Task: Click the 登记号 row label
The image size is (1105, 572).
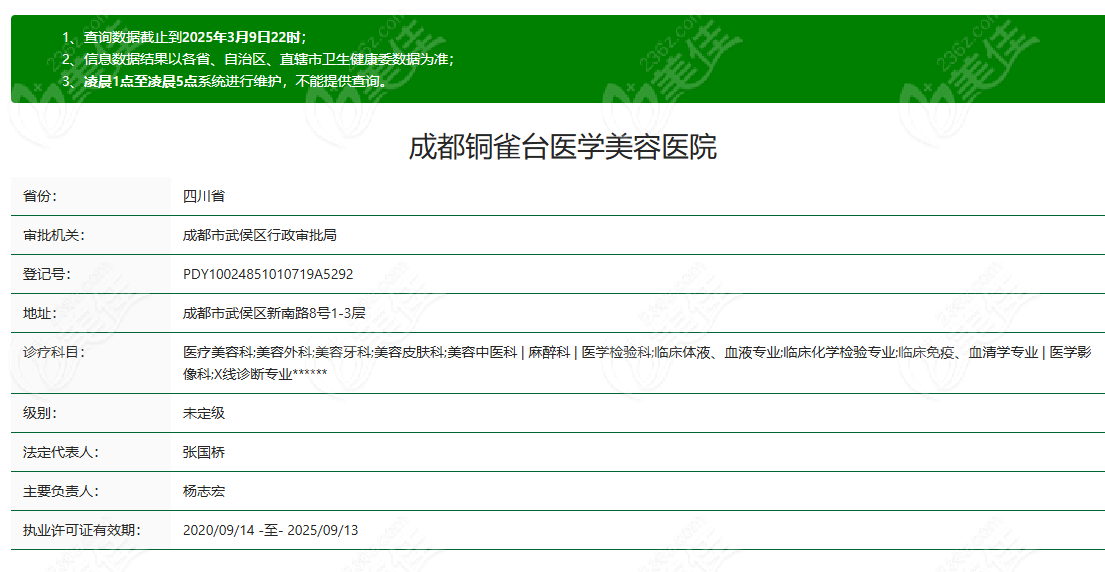Action: click(47, 274)
